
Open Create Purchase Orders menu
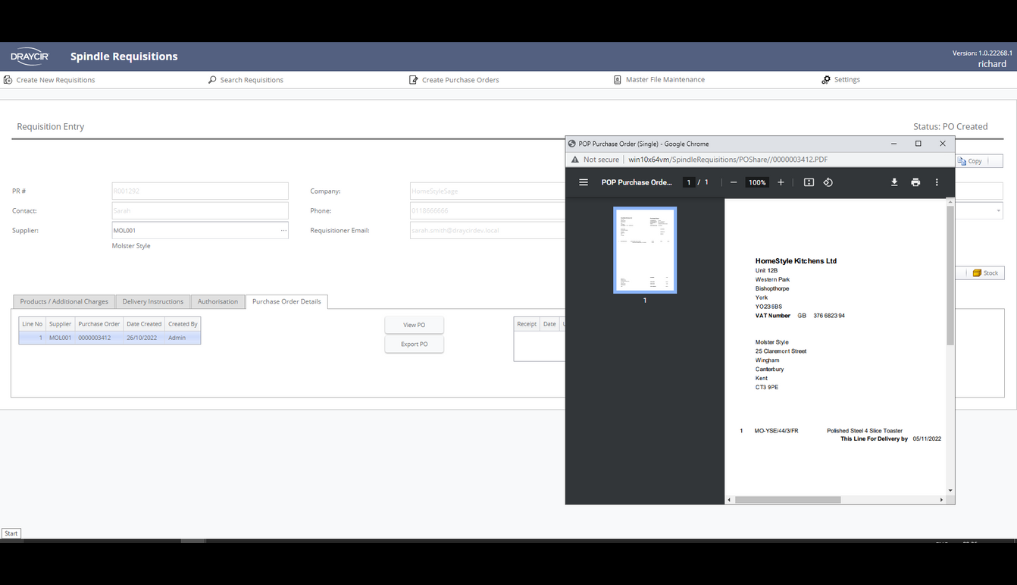(454, 80)
